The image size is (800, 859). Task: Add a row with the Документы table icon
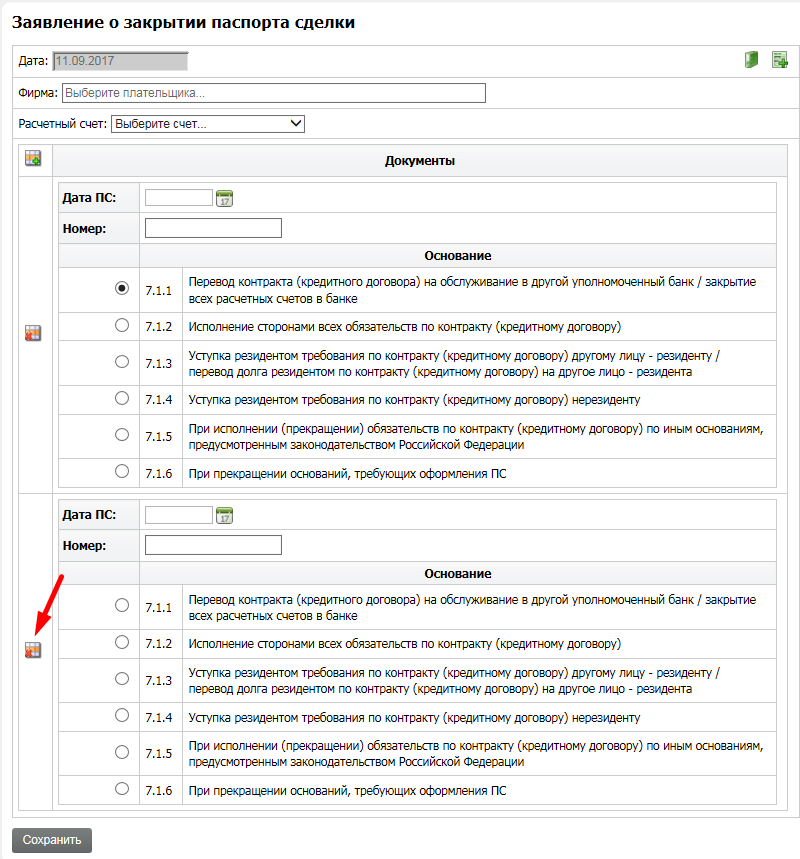[33, 158]
